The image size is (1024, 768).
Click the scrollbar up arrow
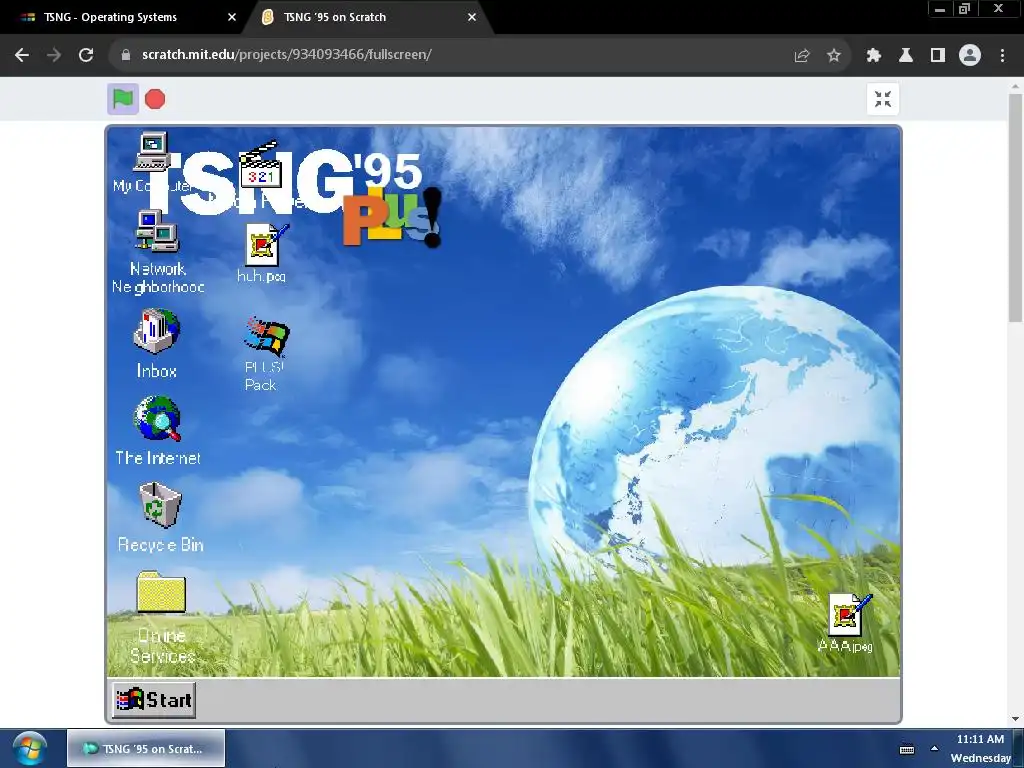[1016, 86]
